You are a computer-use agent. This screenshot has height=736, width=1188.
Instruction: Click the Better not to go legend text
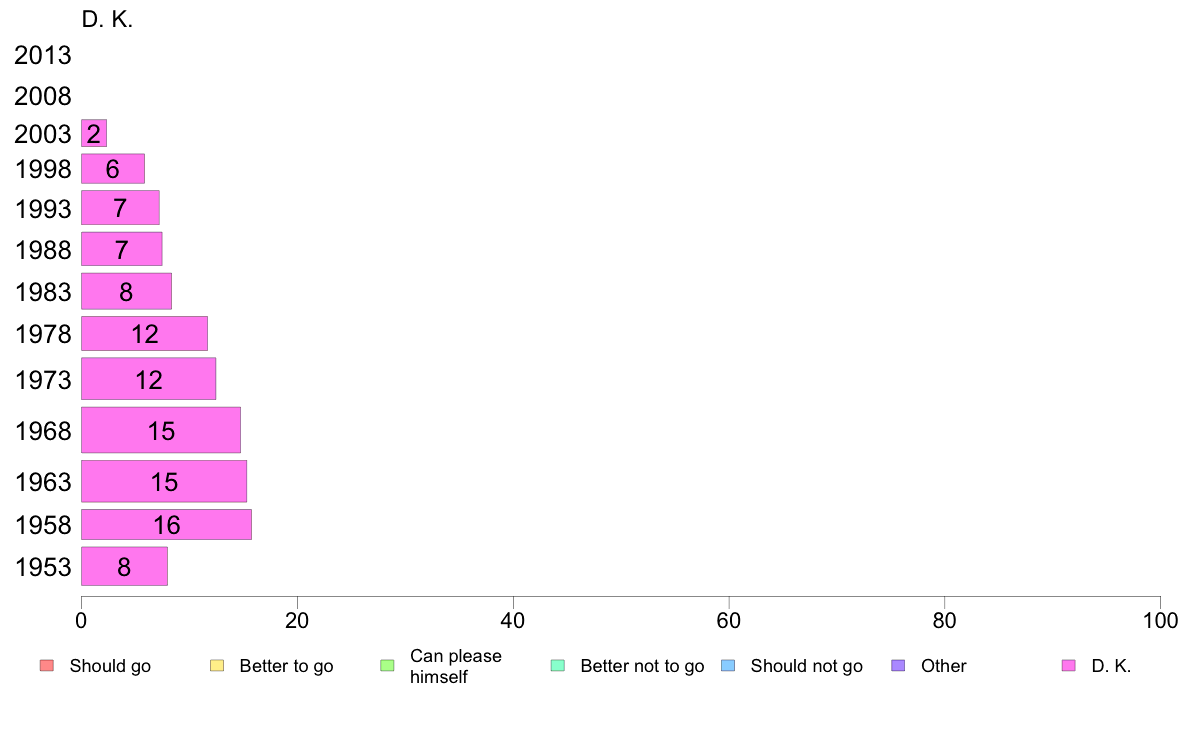pyautogui.click(x=642, y=666)
